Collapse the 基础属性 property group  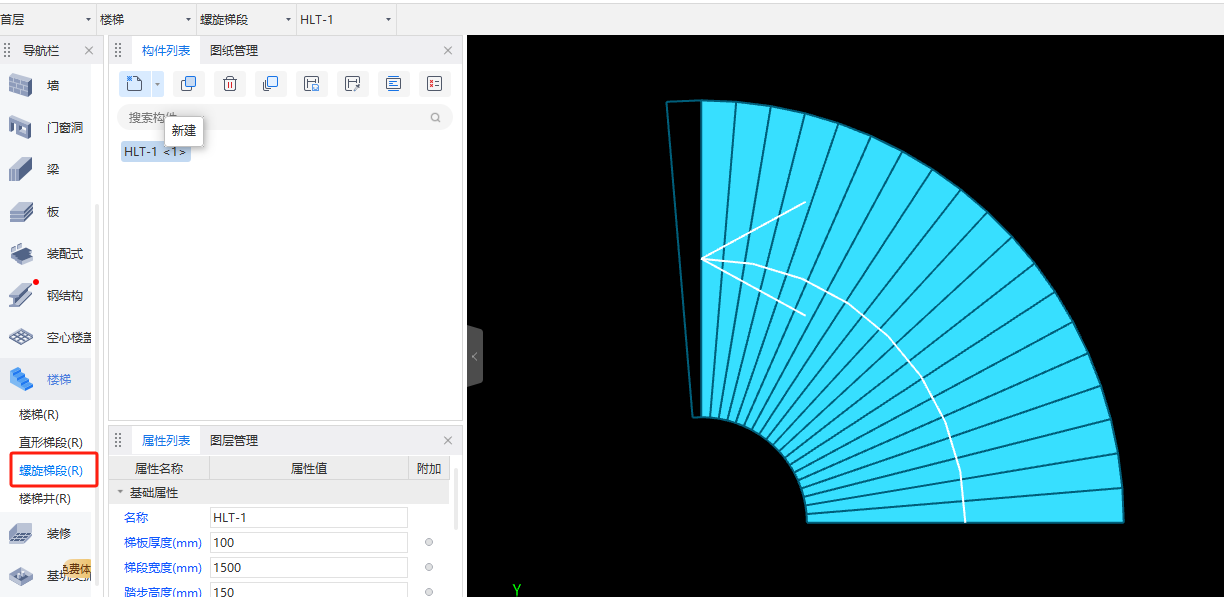point(121,492)
